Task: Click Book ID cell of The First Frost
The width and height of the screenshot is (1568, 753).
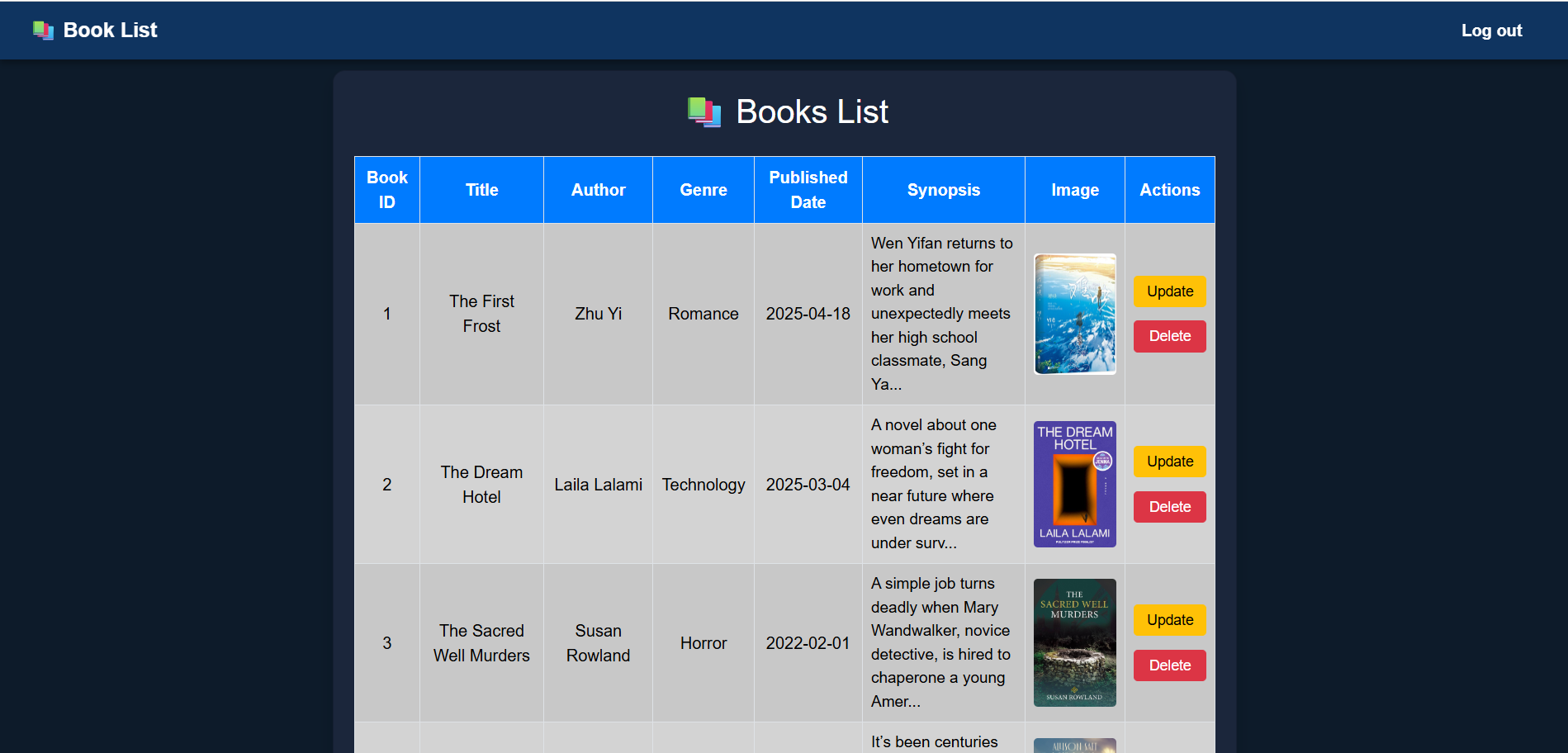Action: pos(387,314)
